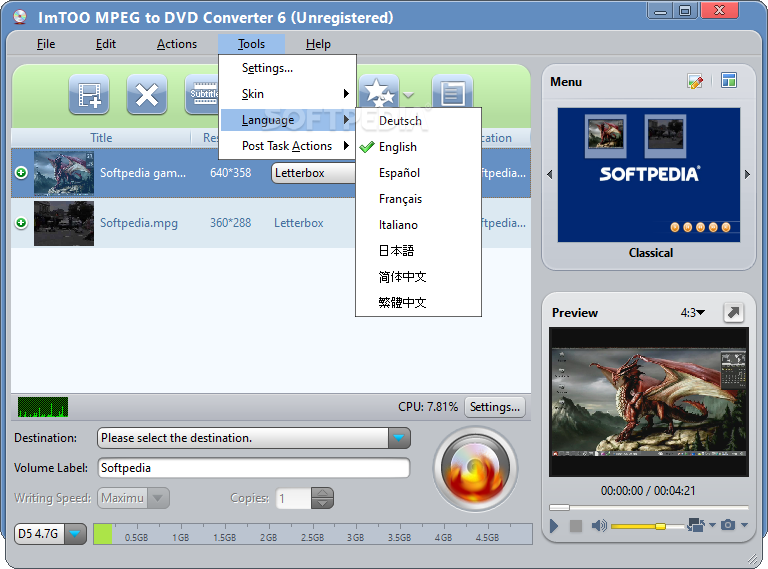Click the star effects toolbar icon
The height and width of the screenshot is (569, 768).
[379, 93]
